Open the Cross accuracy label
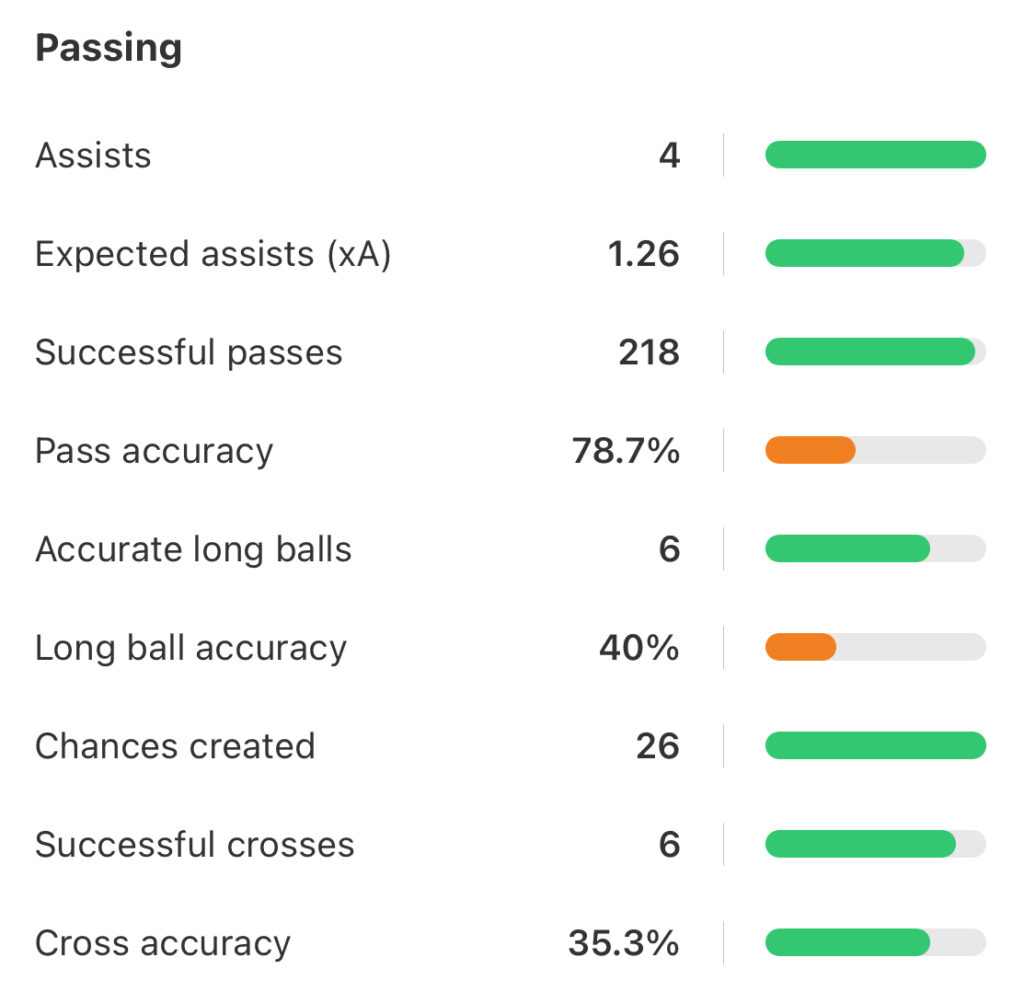The image size is (1024, 992). pyautogui.click(x=162, y=943)
